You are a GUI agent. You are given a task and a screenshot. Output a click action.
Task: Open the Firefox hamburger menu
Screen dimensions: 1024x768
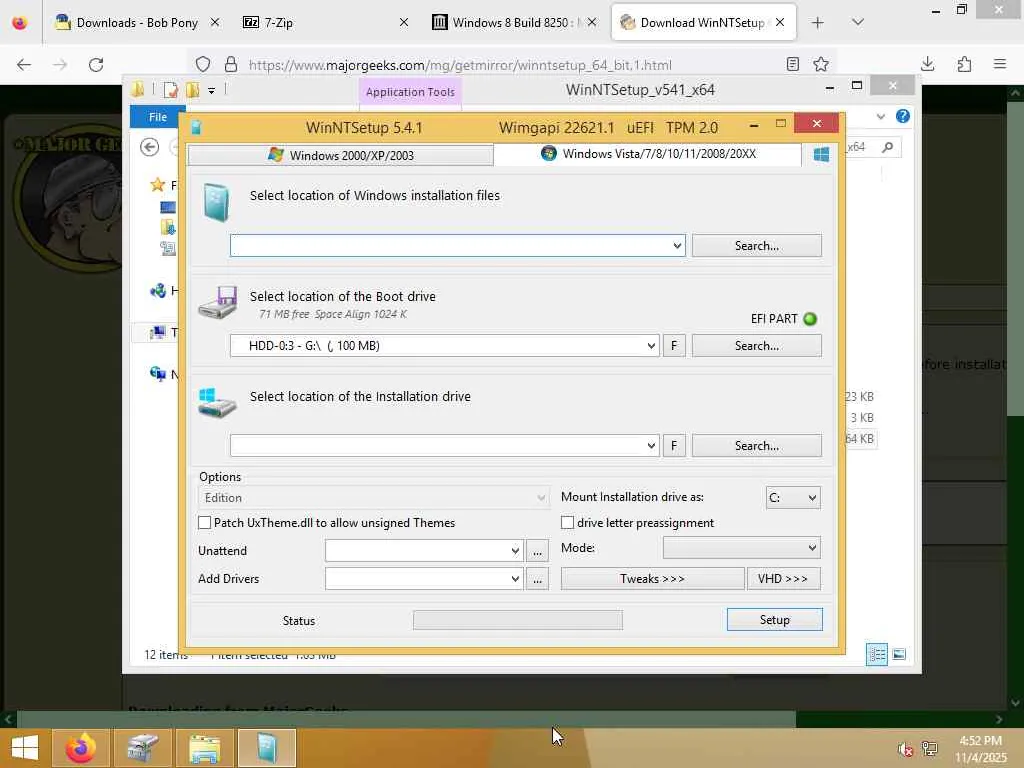(x=1000, y=64)
